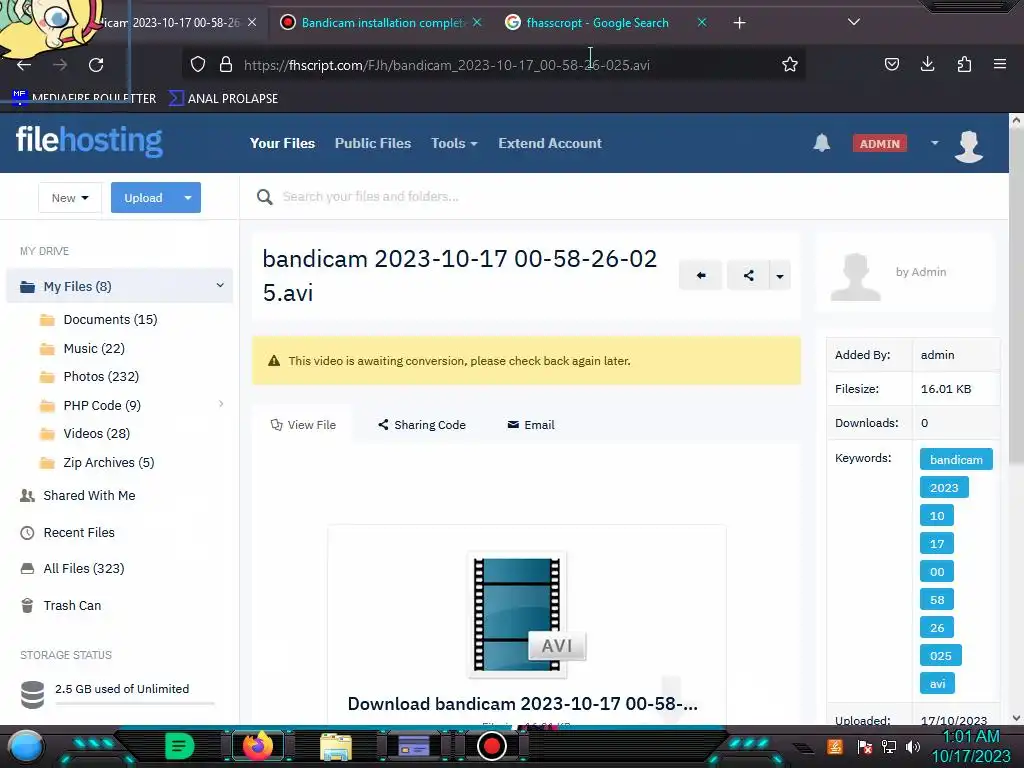Open Firefox from the taskbar
1024x768 pixels.
[257, 746]
